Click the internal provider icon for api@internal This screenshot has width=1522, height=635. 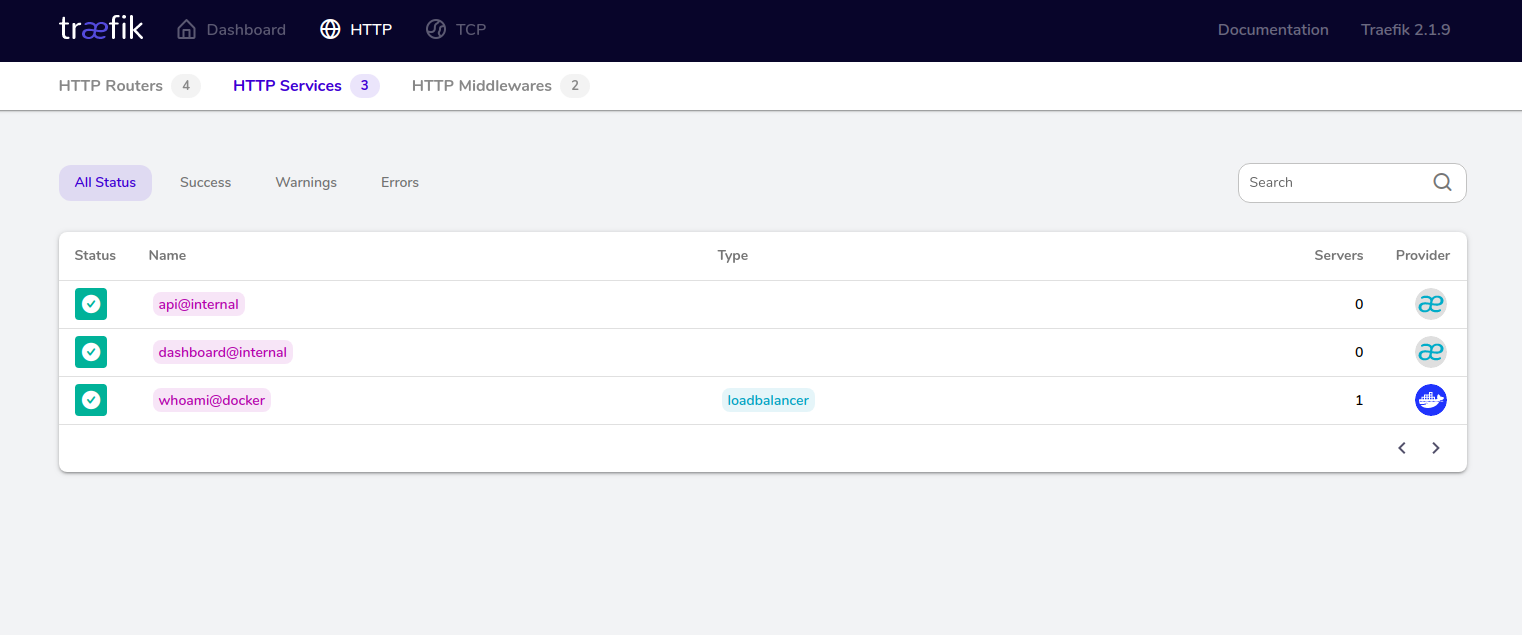point(1431,303)
